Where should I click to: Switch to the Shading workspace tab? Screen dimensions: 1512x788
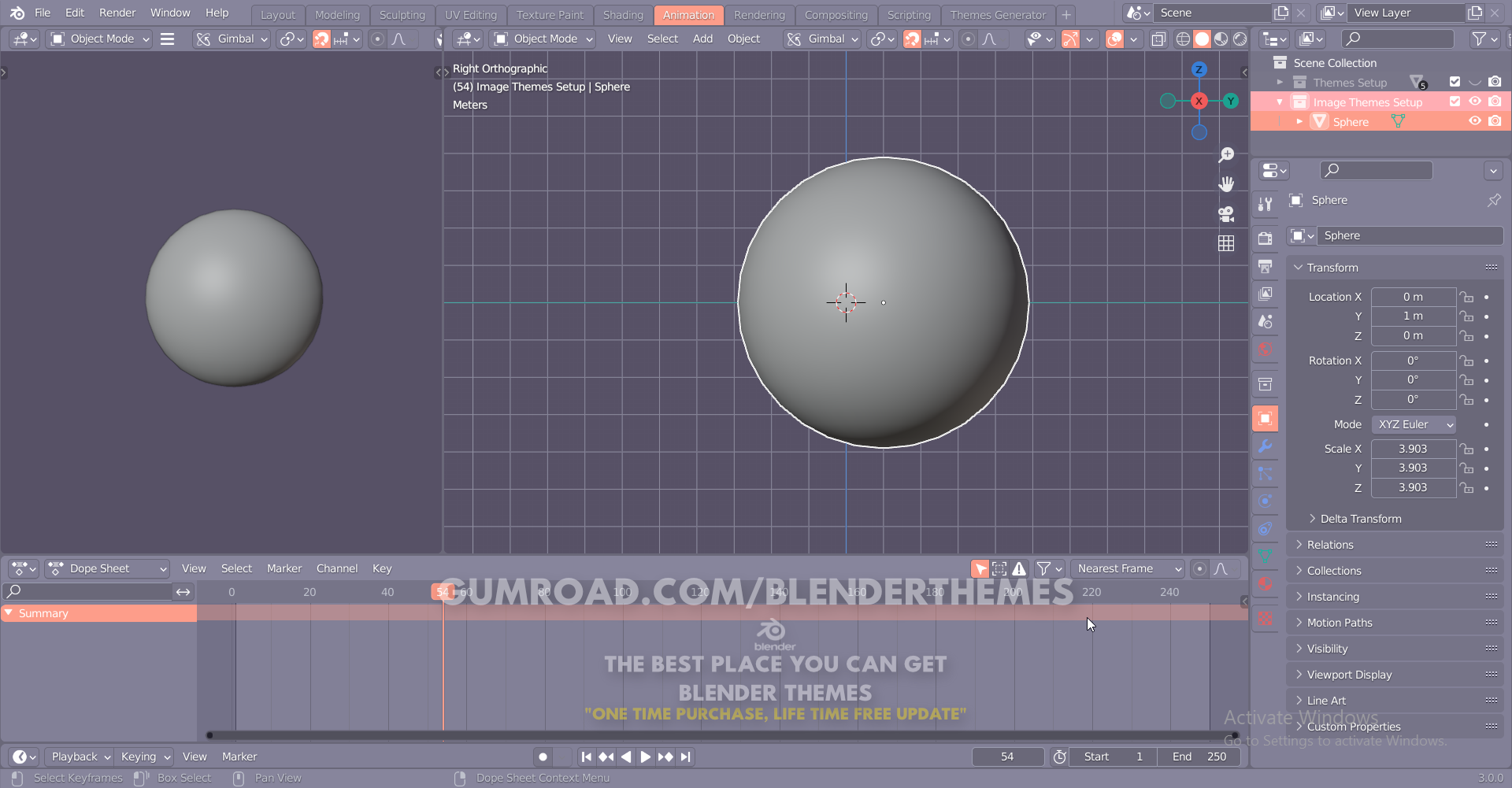[623, 15]
